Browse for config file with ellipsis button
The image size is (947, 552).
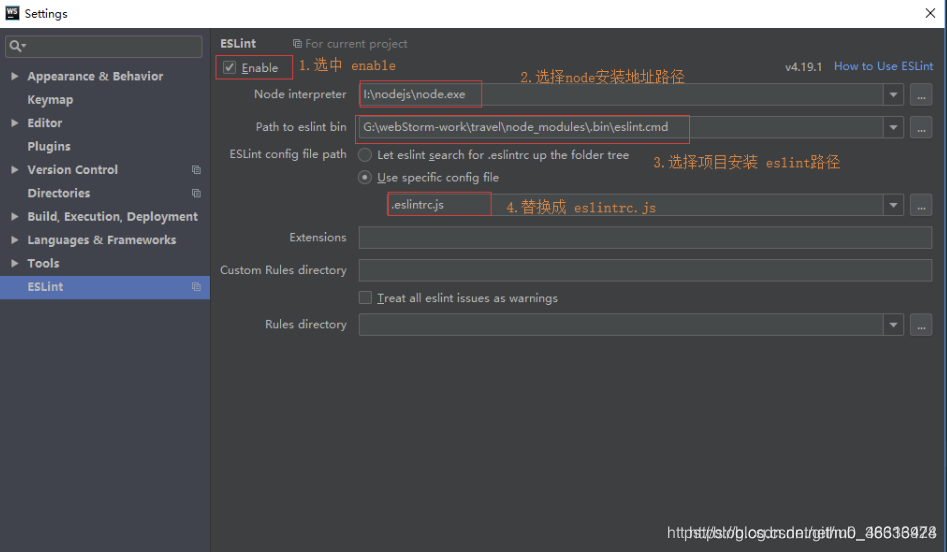tap(921, 205)
